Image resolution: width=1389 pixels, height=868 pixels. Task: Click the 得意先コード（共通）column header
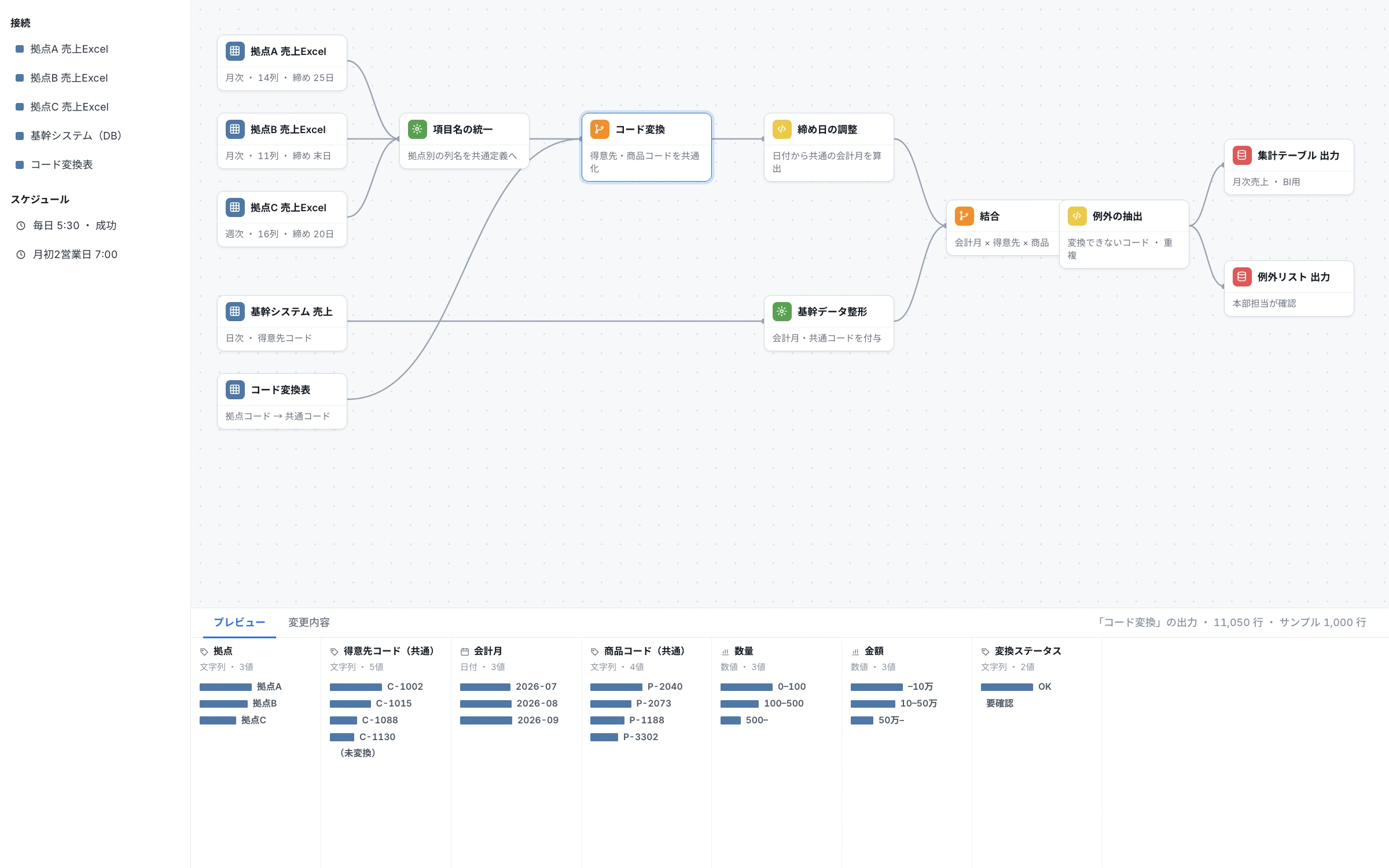[x=389, y=651]
